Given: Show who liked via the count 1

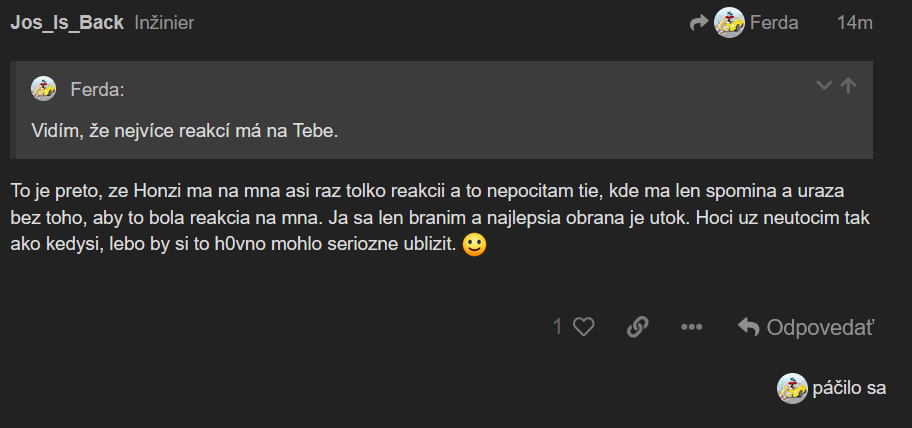Looking at the screenshot, I should (x=557, y=326).
